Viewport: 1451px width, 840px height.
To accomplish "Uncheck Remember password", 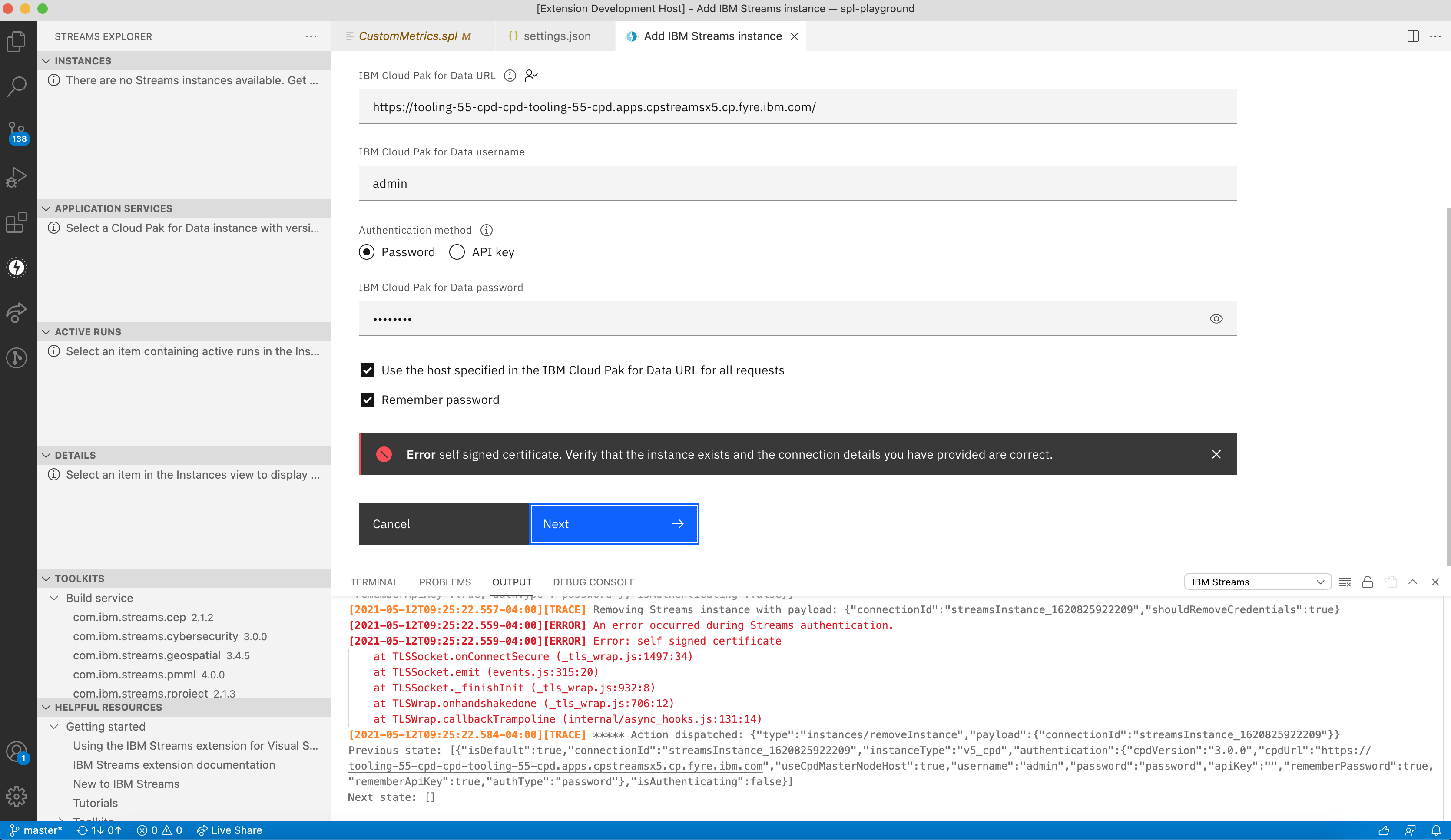I will pos(368,400).
